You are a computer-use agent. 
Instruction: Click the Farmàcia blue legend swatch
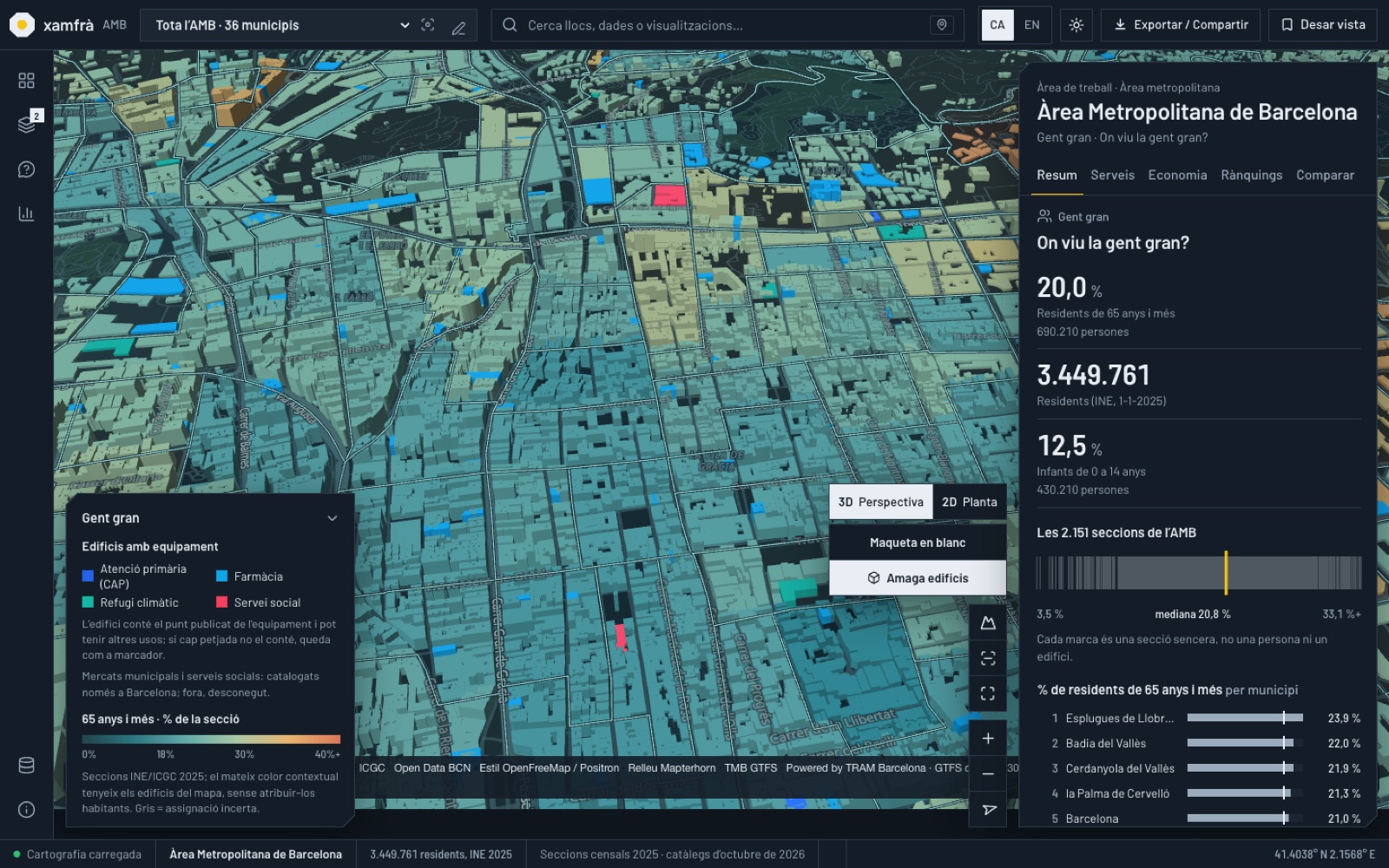[x=221, y=576]
